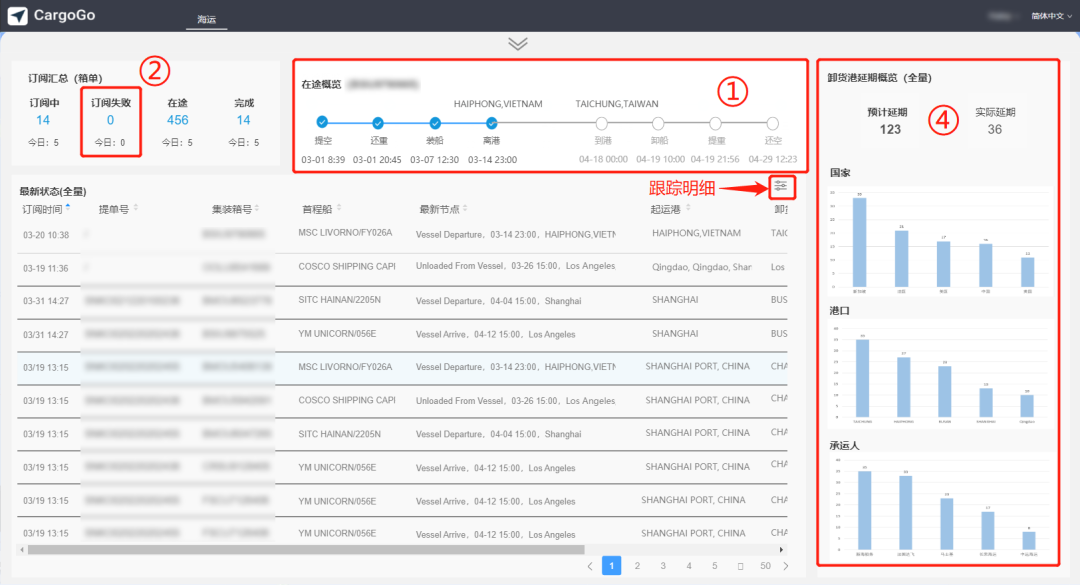Select the 卸船 pending milestone node
The height and width of the screenshot is (587, 1080).
pos(658,123)
